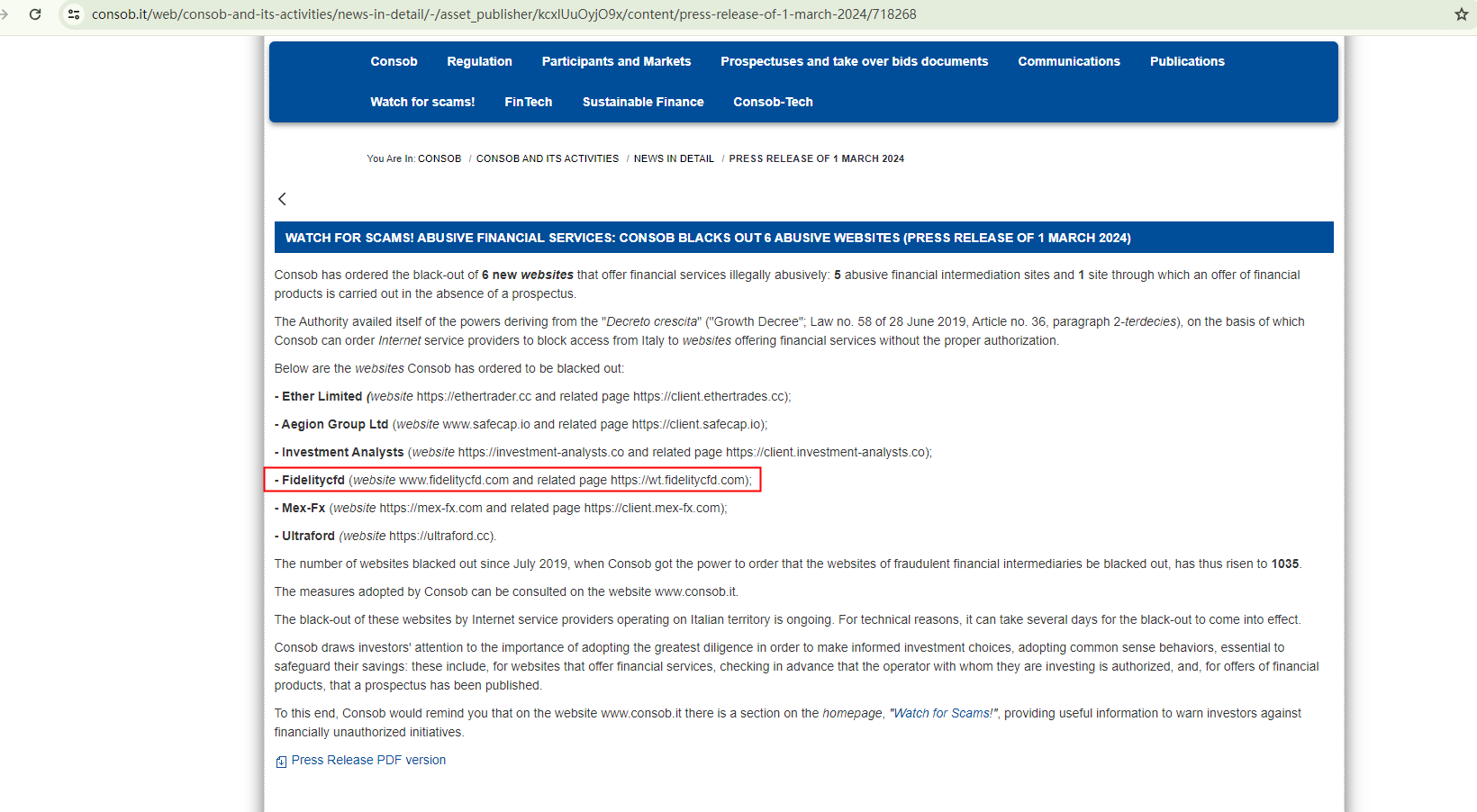Open the Regulation menu
This screenshot has width=1477, height=812.
(479, 61)
